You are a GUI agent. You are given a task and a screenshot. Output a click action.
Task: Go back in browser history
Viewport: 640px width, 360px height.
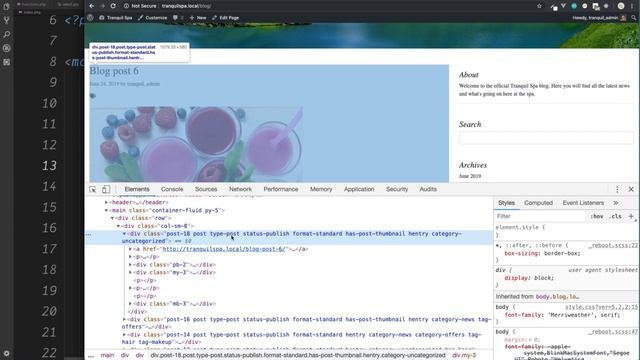coord(91,6)
